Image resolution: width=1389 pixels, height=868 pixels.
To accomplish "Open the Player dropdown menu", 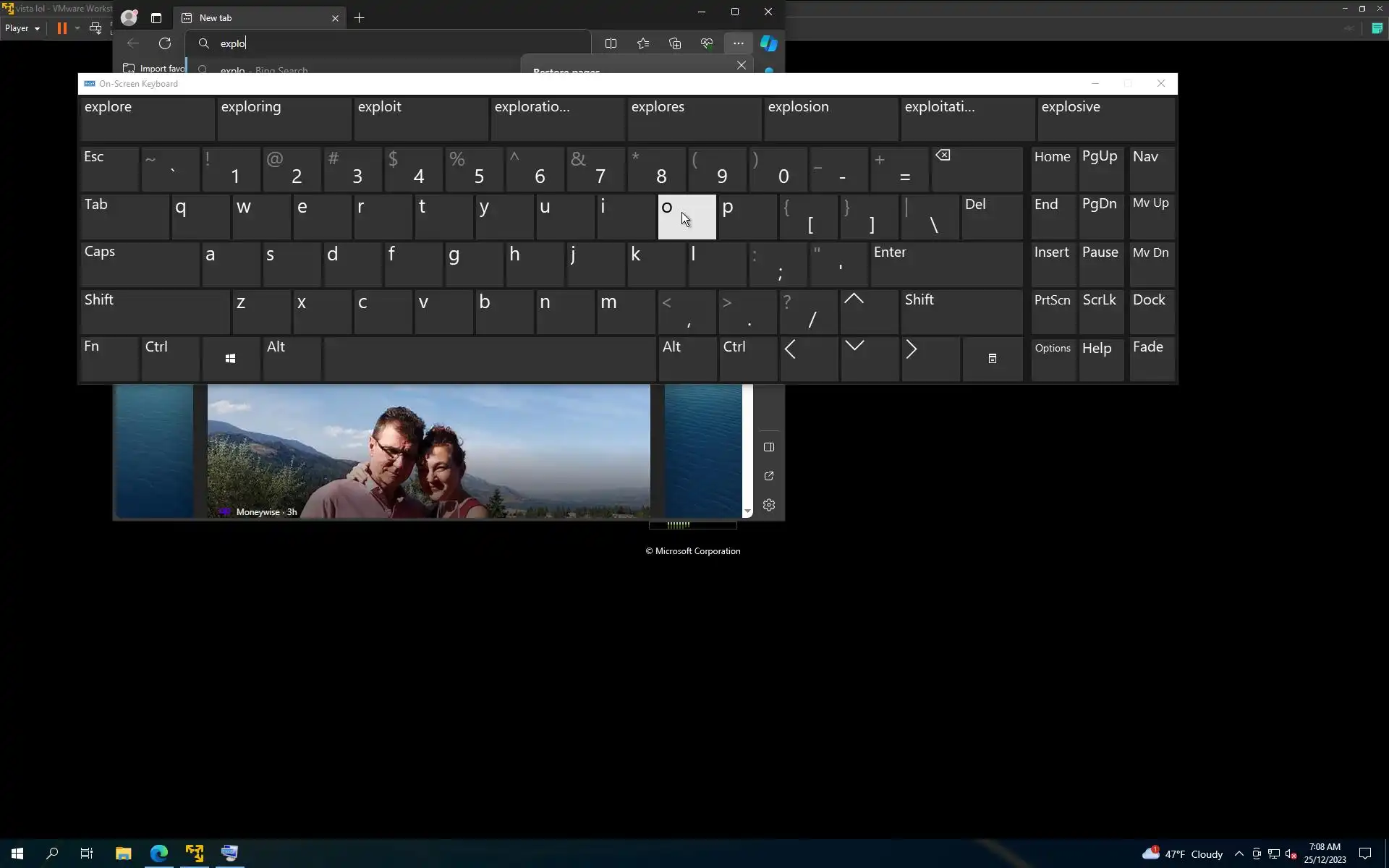I will pos(22,28).
